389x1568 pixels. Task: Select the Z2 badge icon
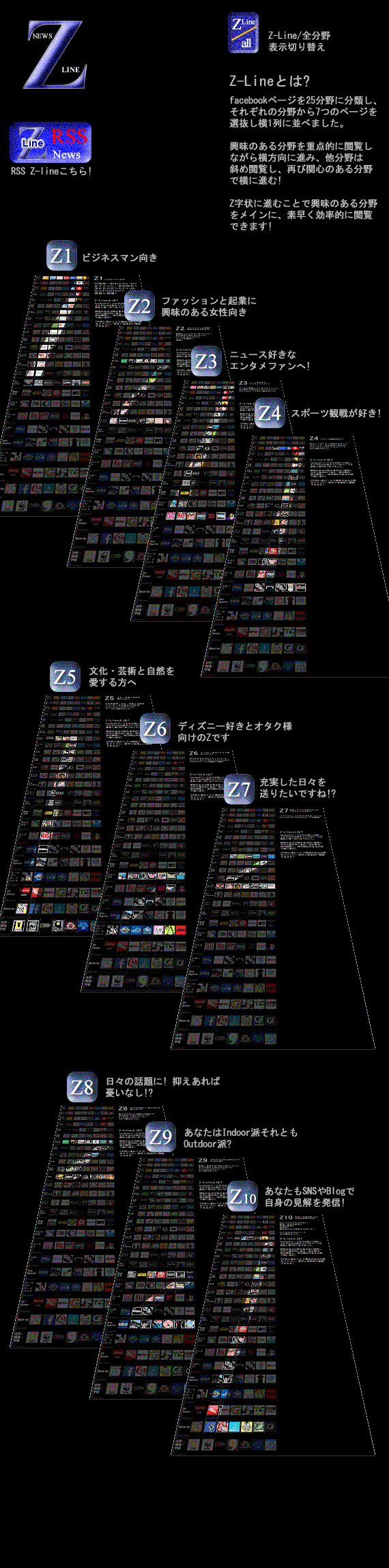click(x=139, y=306)
